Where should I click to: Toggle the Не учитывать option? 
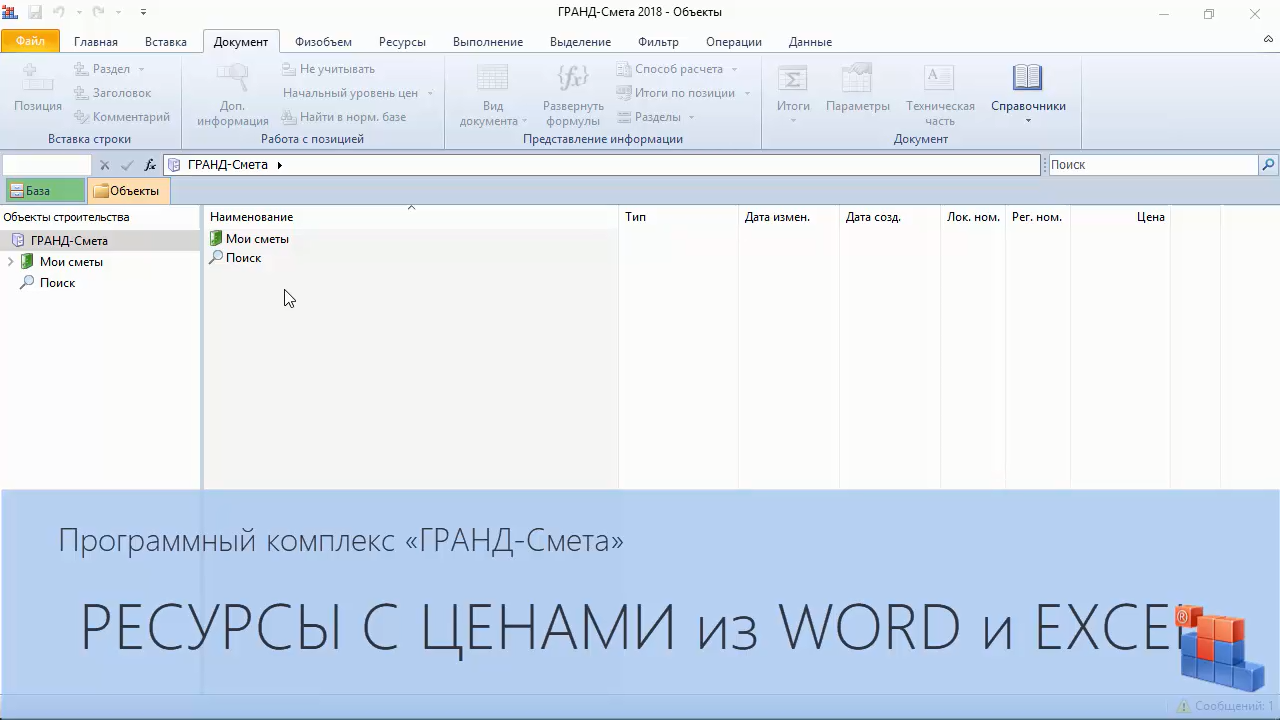(x=328, y=69)
